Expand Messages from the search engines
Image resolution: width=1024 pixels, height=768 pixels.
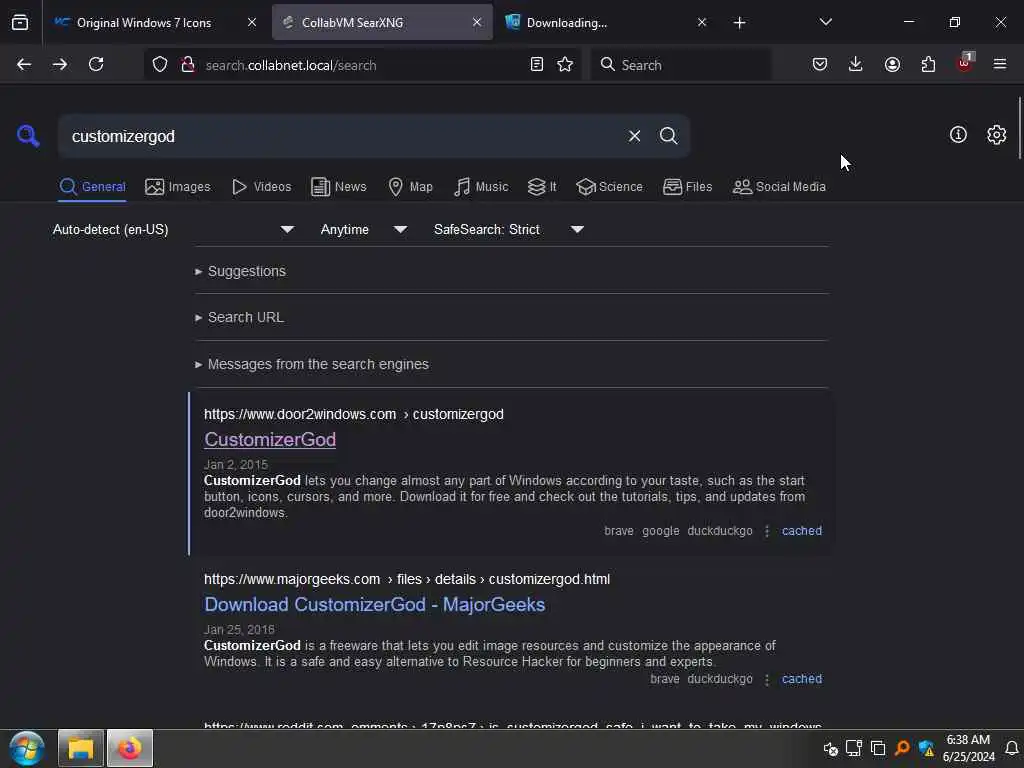pos(312,364)
